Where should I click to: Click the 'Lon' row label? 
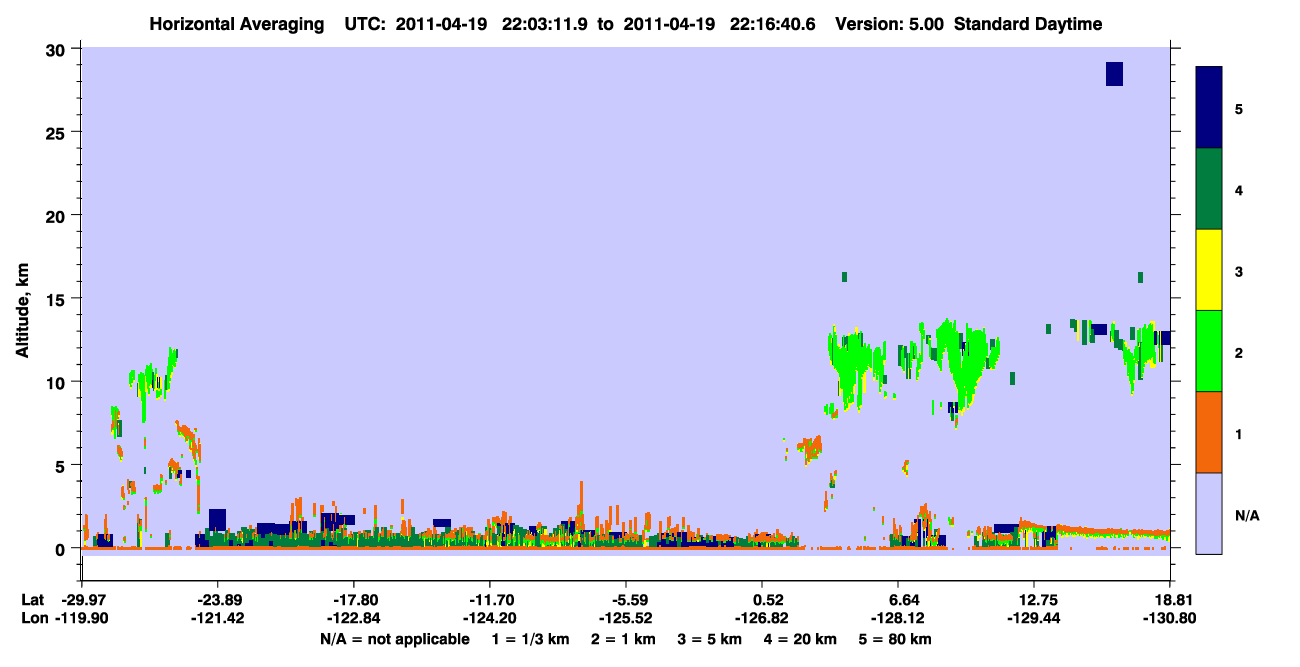pyautogui.click(x=33, y=618)
